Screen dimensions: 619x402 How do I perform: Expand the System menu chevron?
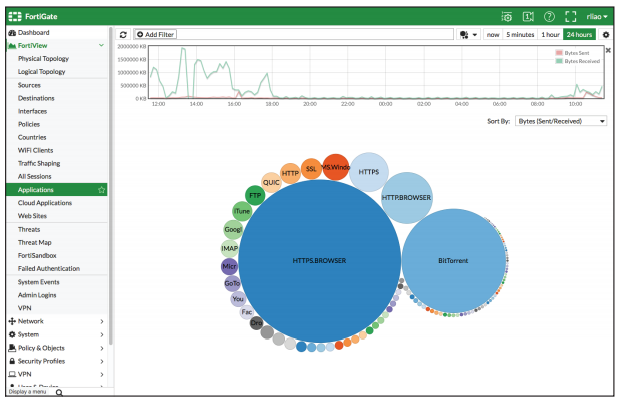[102, 334]
